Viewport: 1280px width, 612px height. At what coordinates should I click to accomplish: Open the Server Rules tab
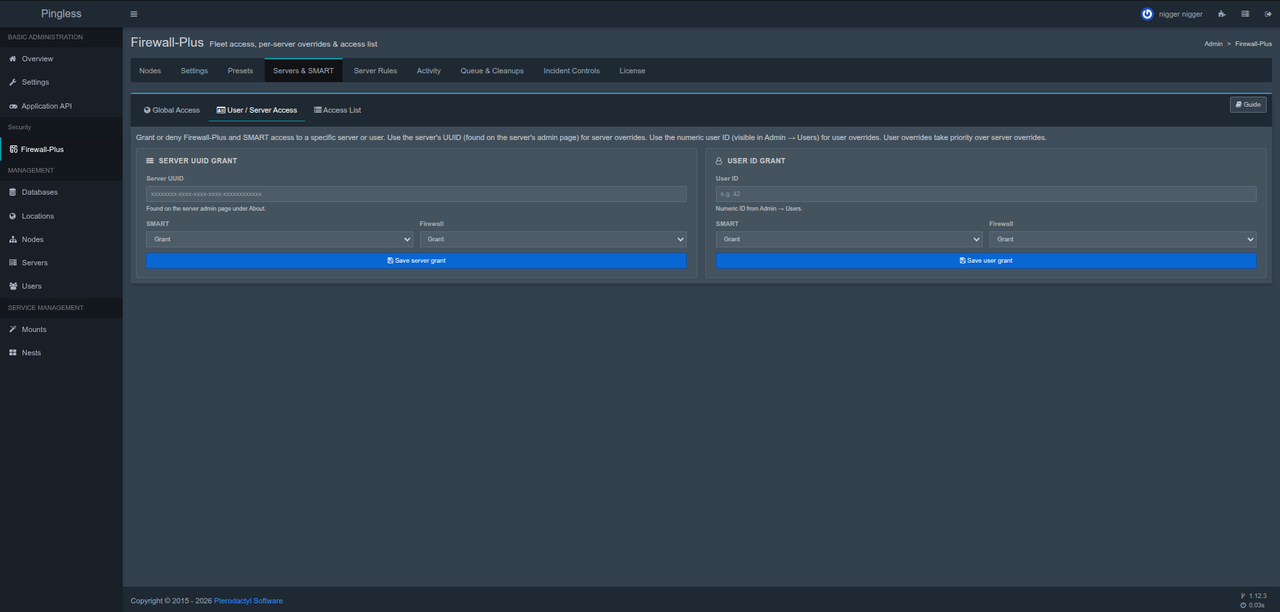375,71
